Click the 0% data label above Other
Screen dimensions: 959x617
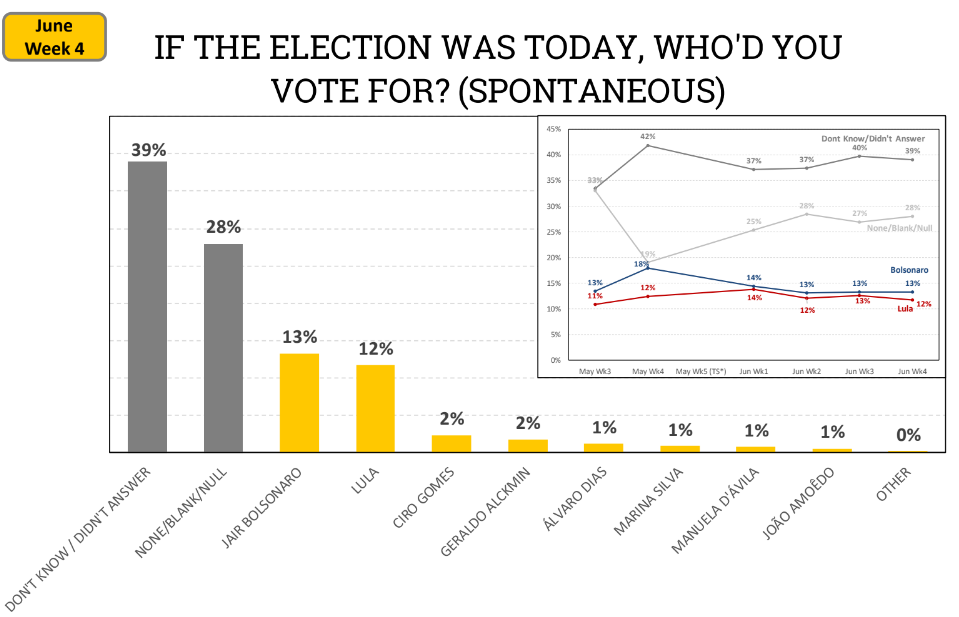tap(908, 434)
